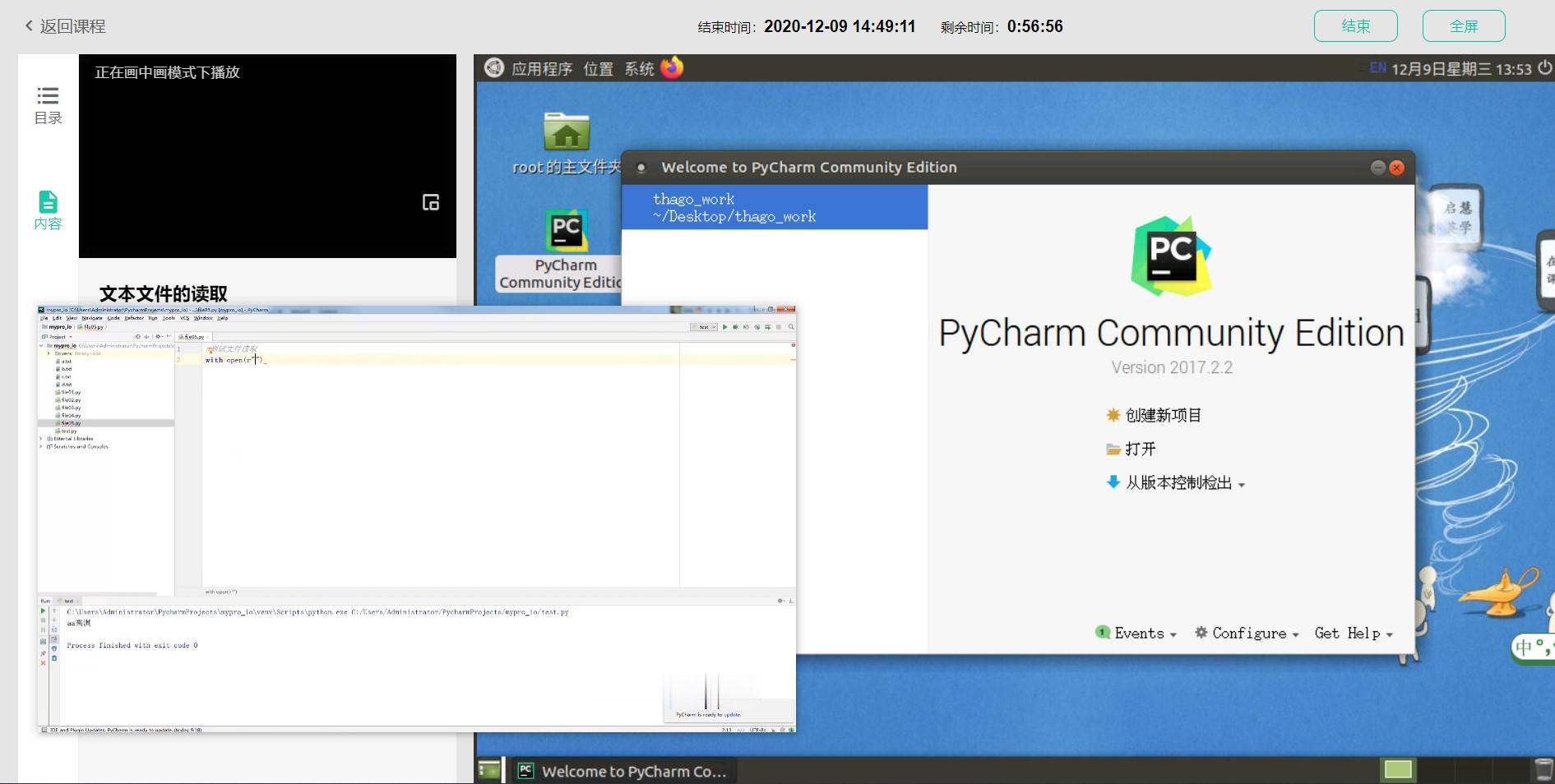Expand Scratches and Consoles node

click(41, 446)
